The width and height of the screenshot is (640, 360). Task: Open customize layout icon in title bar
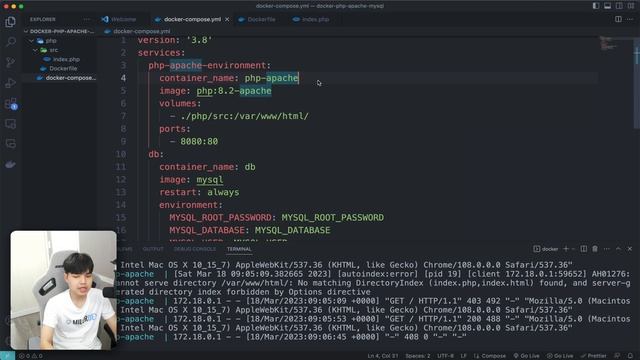coord(631,6)
